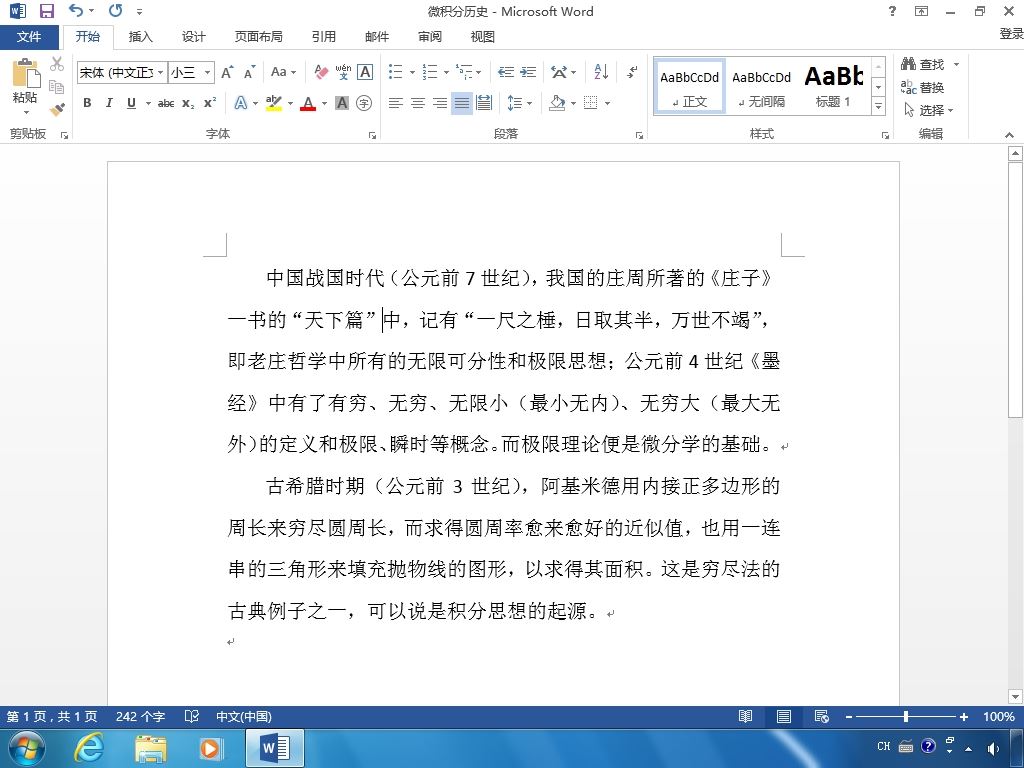The image size is (1024, 768).
Task: Align text left
Action: 395,103
